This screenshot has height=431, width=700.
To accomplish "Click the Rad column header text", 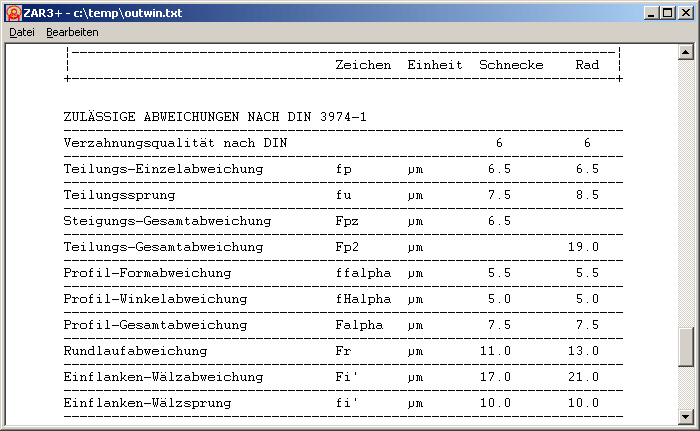I will click(x=587, y=65).
